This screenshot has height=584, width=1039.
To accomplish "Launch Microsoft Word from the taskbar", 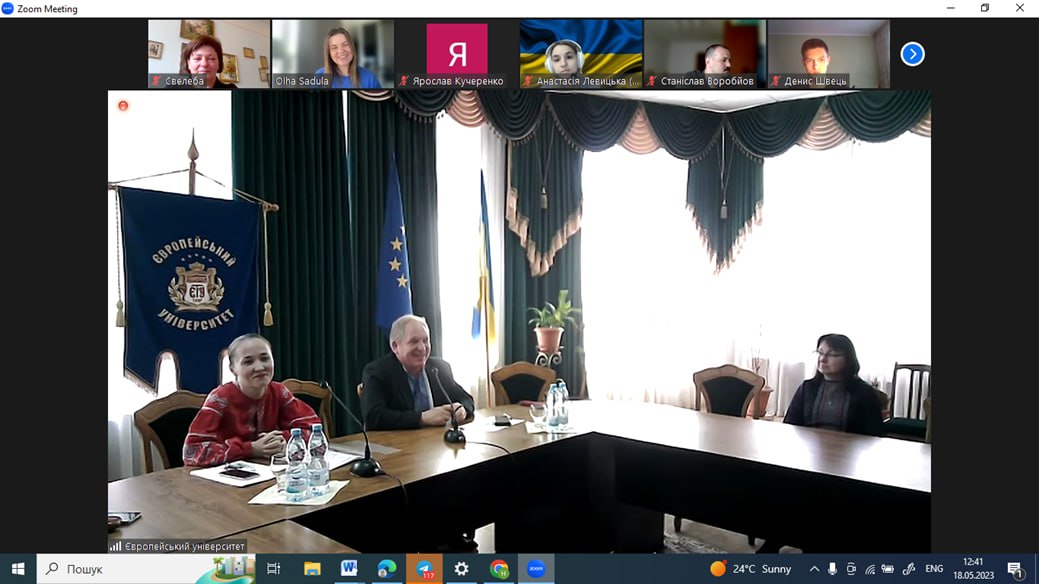I will coord(349,568).
